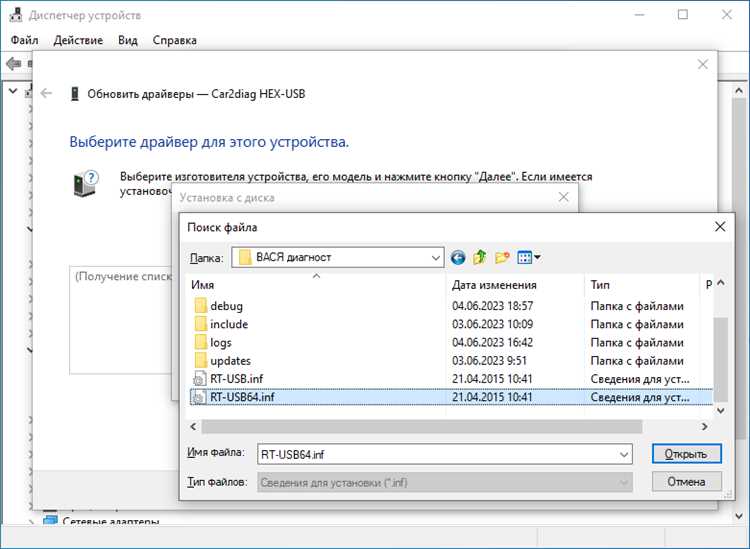The image size is (750, 549).
Task: Click back arrow in Update Drivers wizard
Action: tap(46, 93)
